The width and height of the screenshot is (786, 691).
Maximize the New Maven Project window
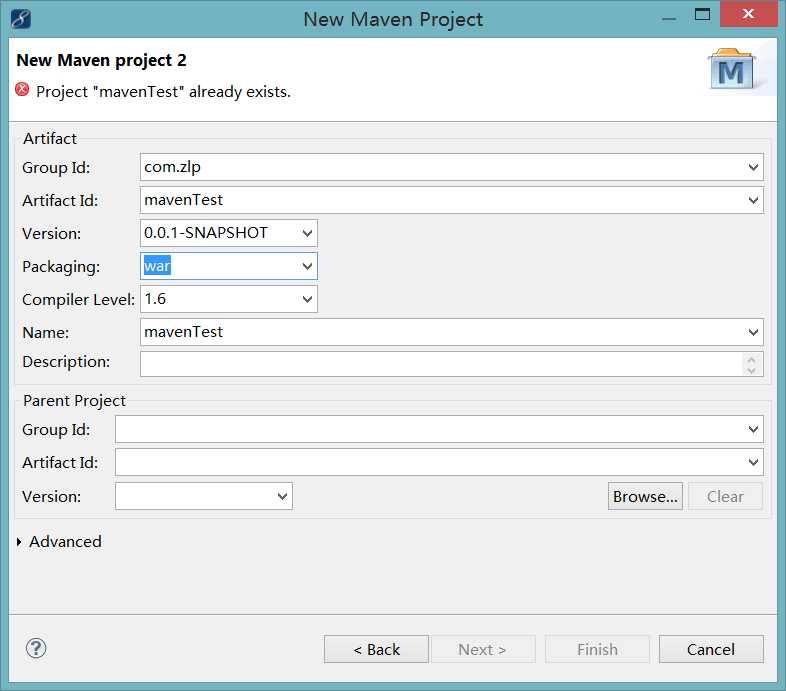[x=702, y=14]
